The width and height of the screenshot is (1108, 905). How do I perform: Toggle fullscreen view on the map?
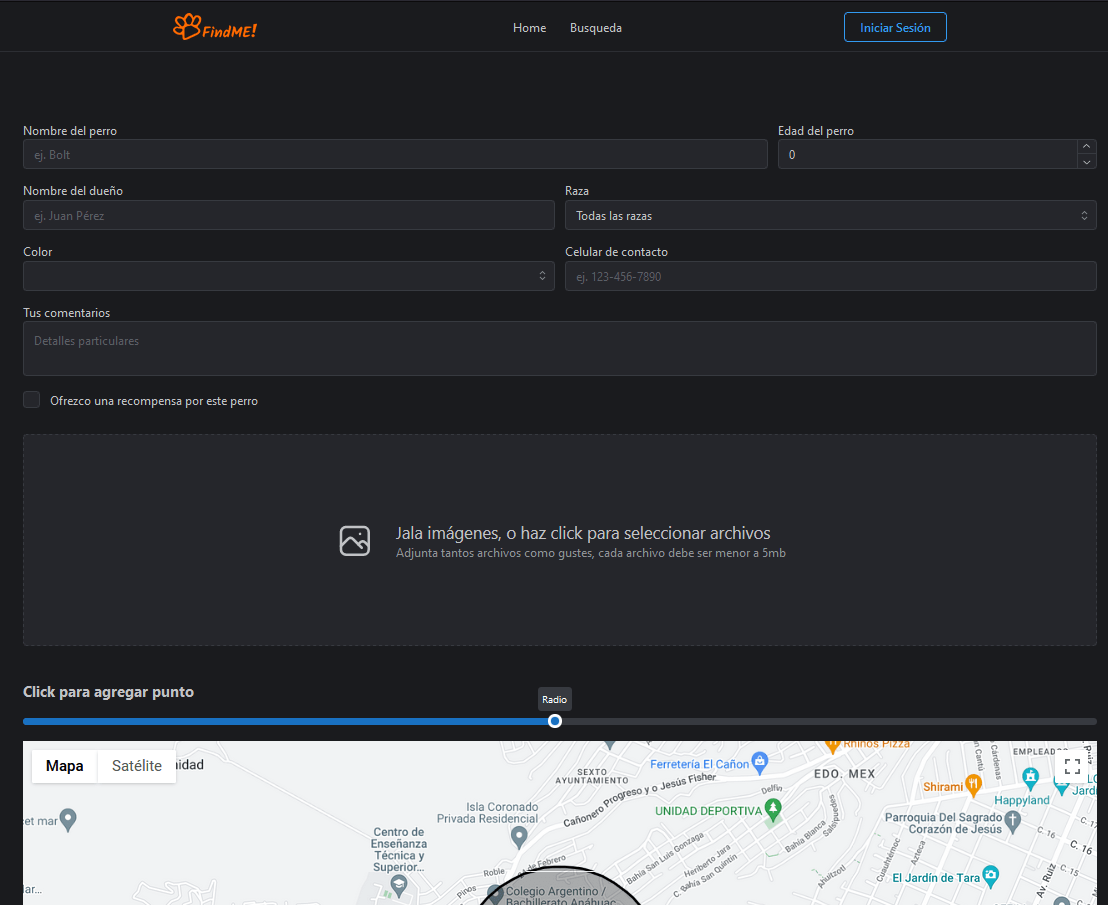tap(1072, 767)
